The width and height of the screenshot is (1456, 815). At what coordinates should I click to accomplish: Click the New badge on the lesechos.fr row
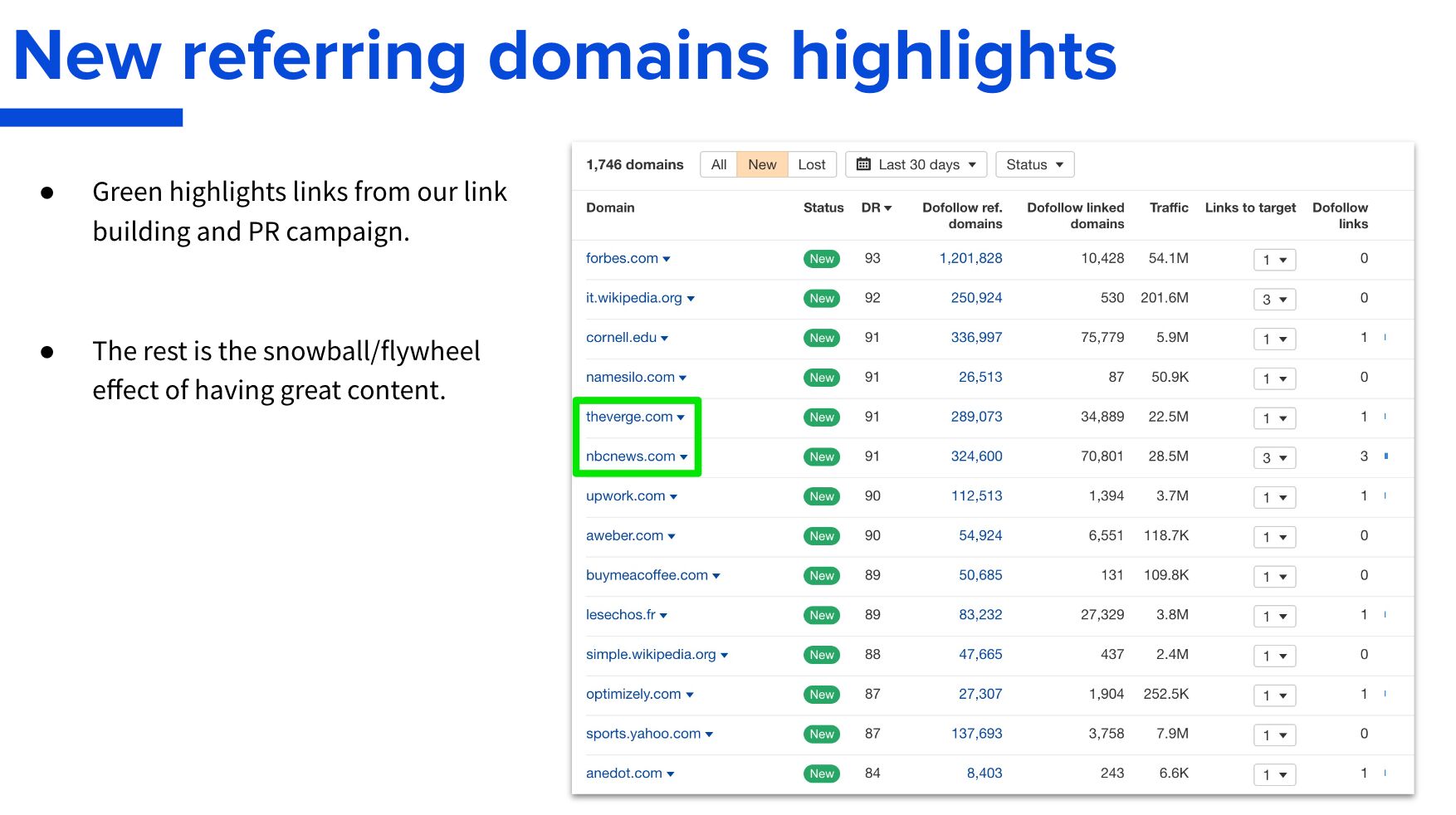pyautogui.click(x=821, y=615)
